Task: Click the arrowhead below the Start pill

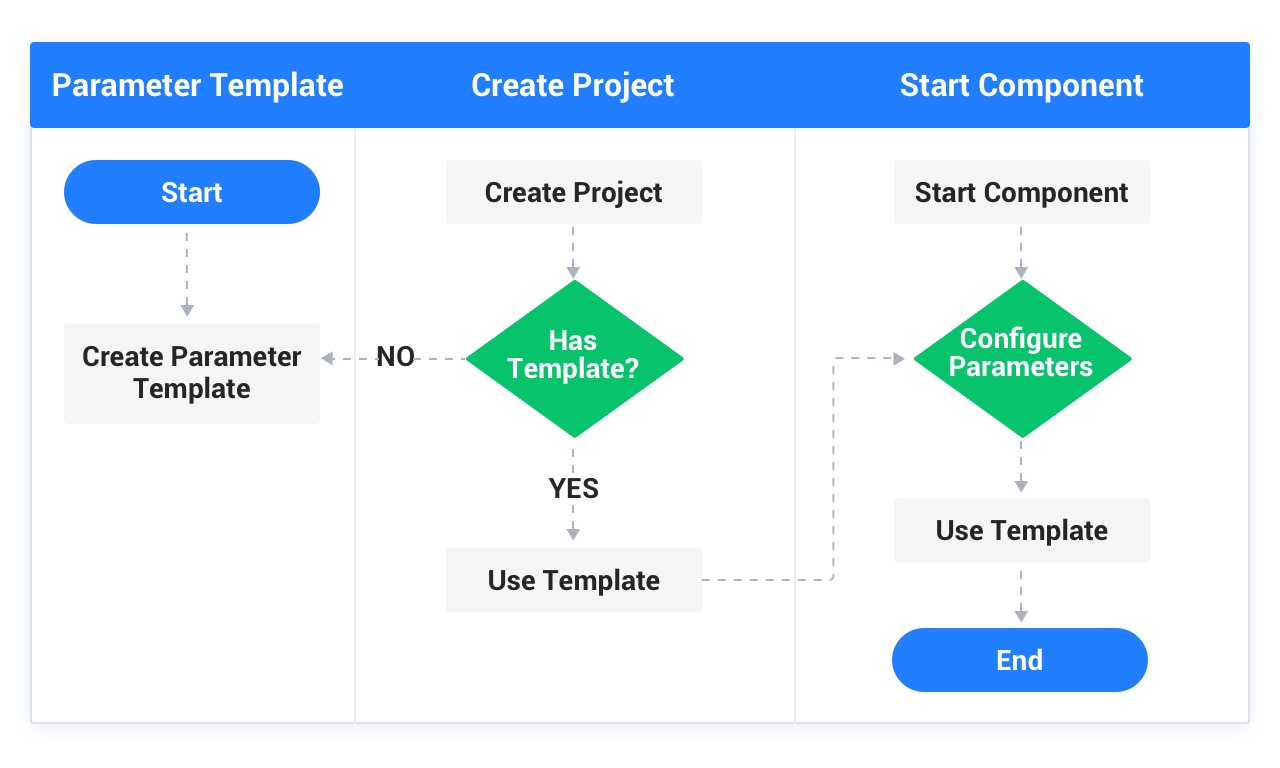Action: point(187,310)
